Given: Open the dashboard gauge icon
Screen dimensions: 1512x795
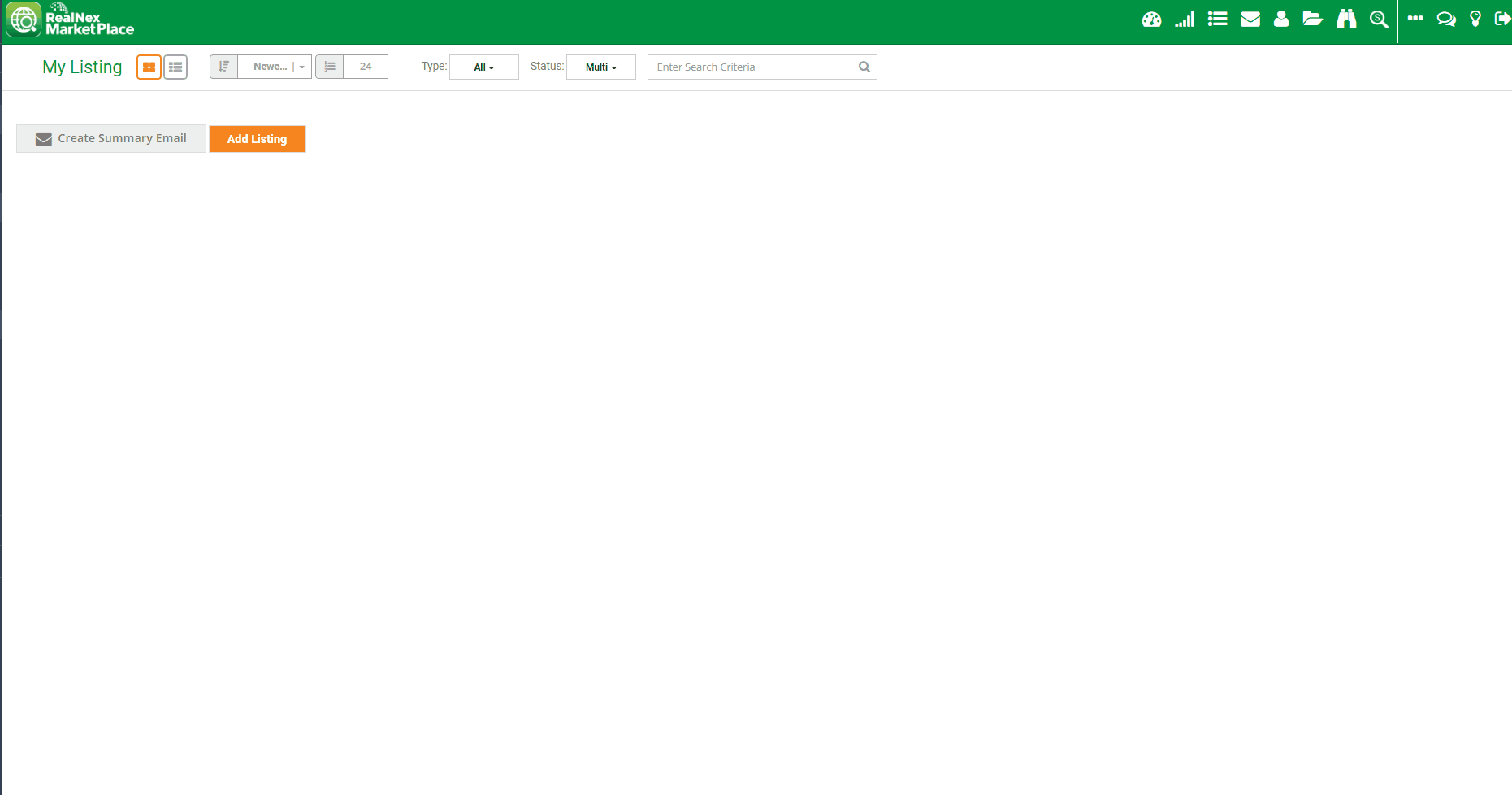Looking at the screenshot, I should (1151, 20).
